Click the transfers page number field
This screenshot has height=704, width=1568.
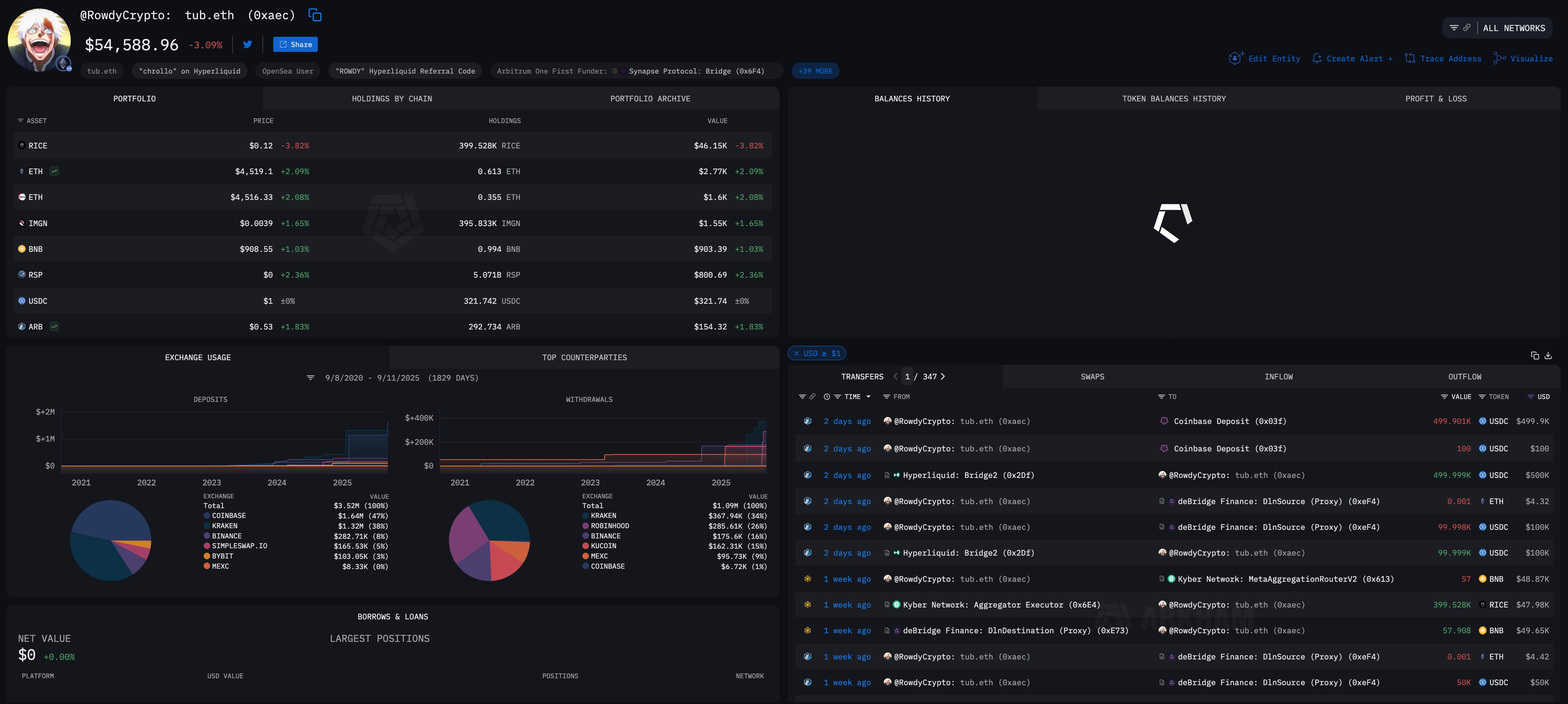click(x=908, y=377)
